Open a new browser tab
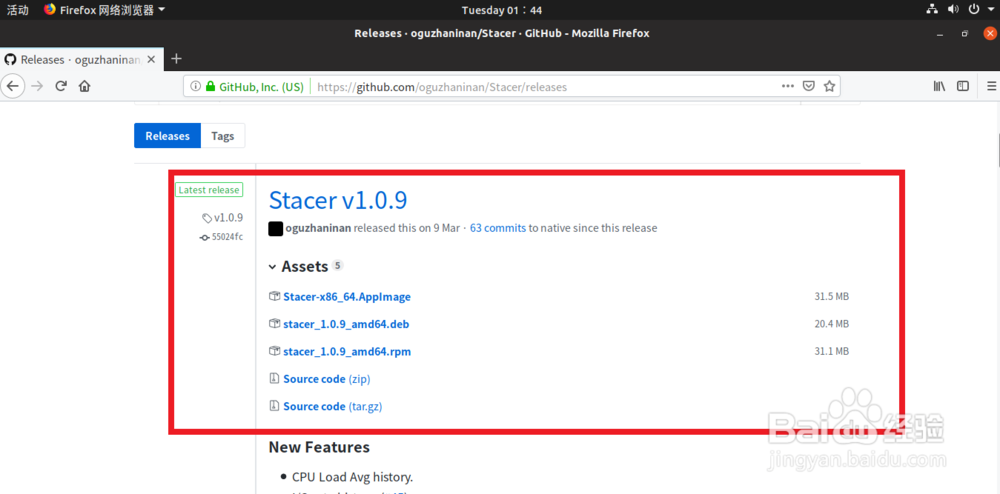The image size is (1000, 494). pyautogui.click(x=176, y=59)
